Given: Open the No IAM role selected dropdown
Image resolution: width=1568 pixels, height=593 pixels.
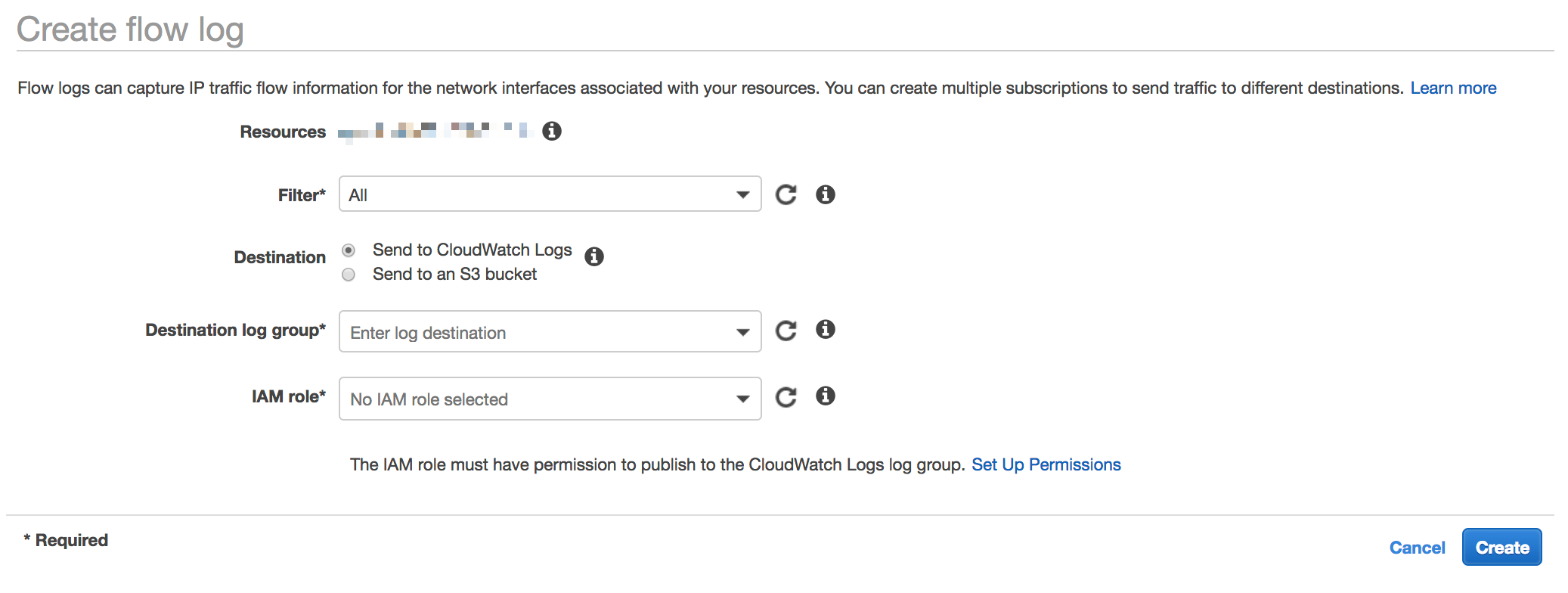Looking at the screenshot, I should tap(550, 399).
